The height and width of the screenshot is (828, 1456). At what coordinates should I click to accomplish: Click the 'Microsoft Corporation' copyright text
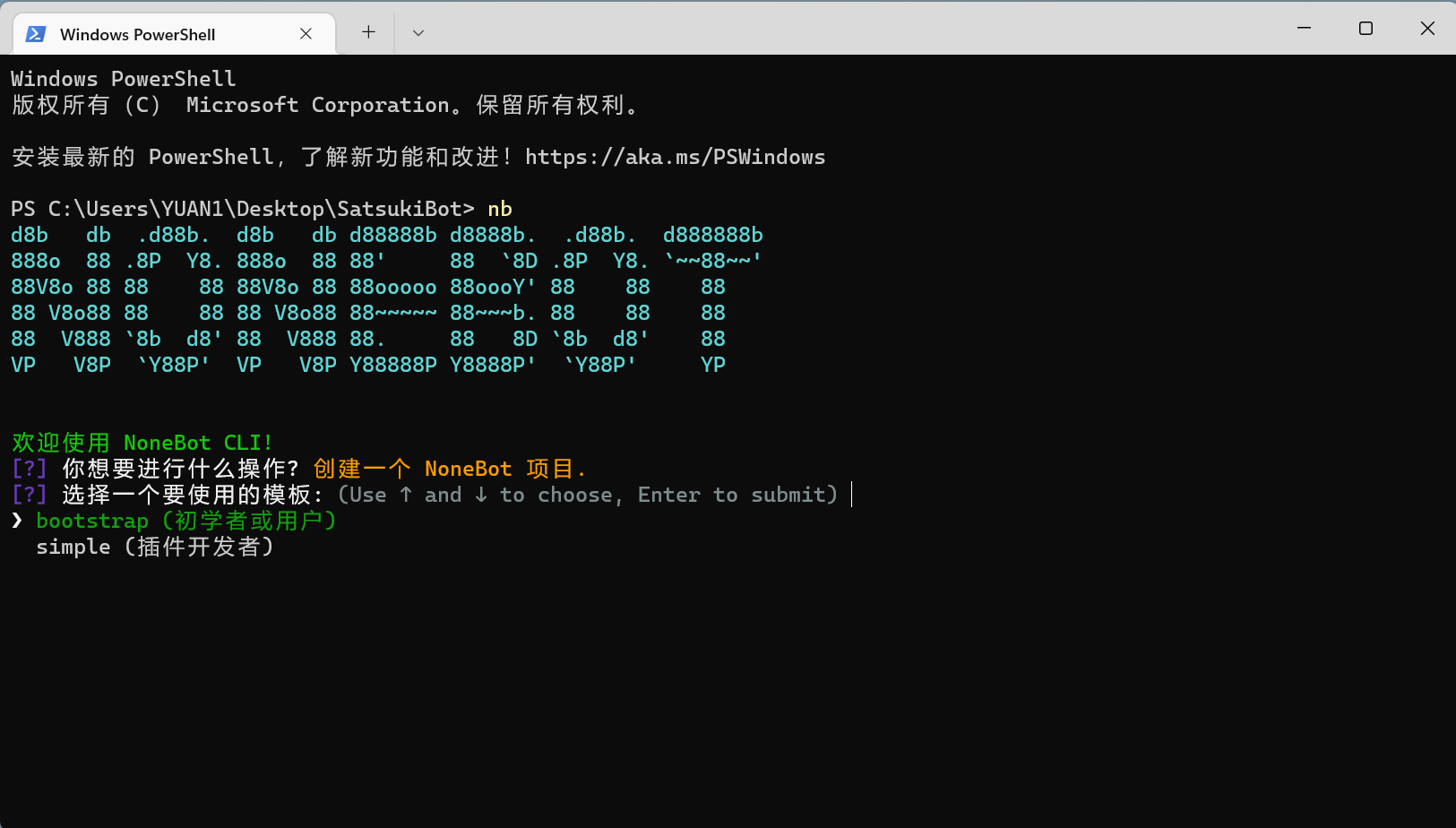click(x=317, y=105)
